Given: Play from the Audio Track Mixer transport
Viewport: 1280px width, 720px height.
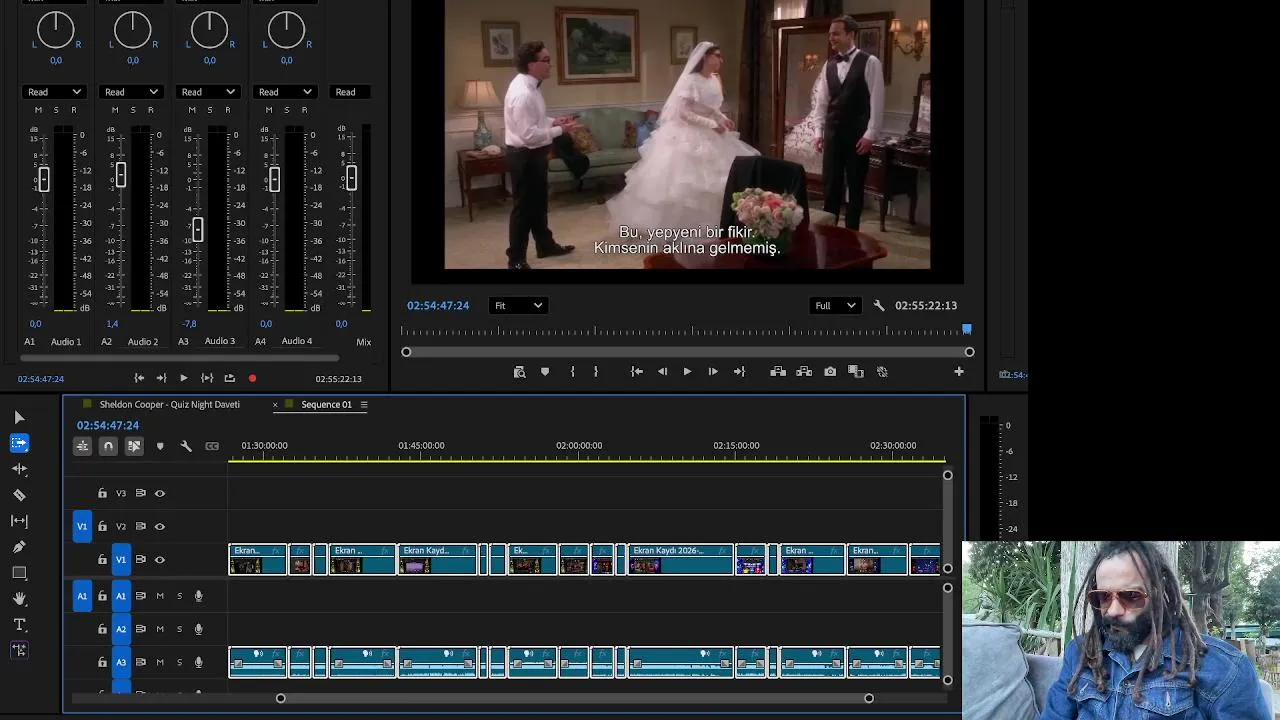Looking at the screenshot, I should (x=183, y=379).
